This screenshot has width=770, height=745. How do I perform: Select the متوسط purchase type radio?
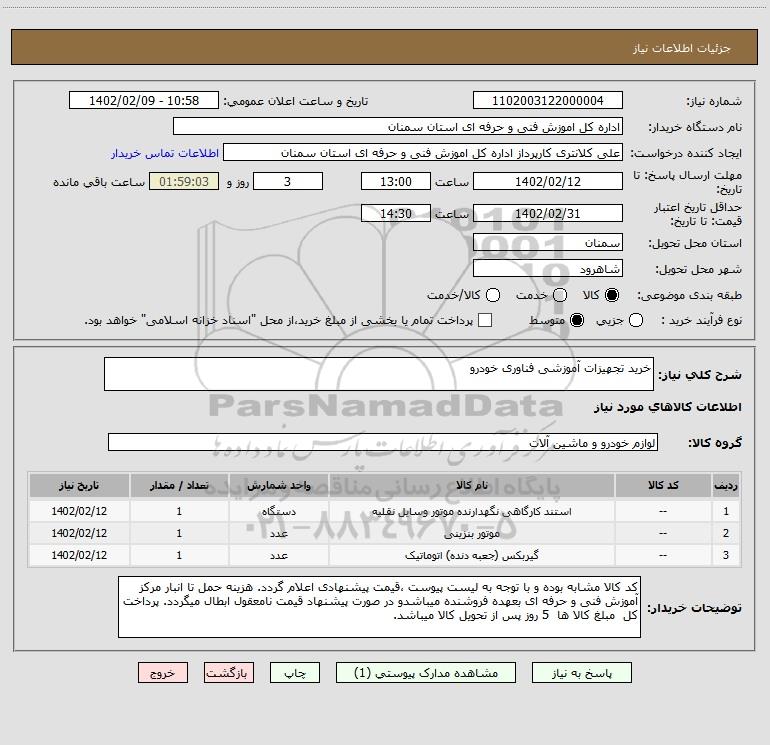coord(577,320)
